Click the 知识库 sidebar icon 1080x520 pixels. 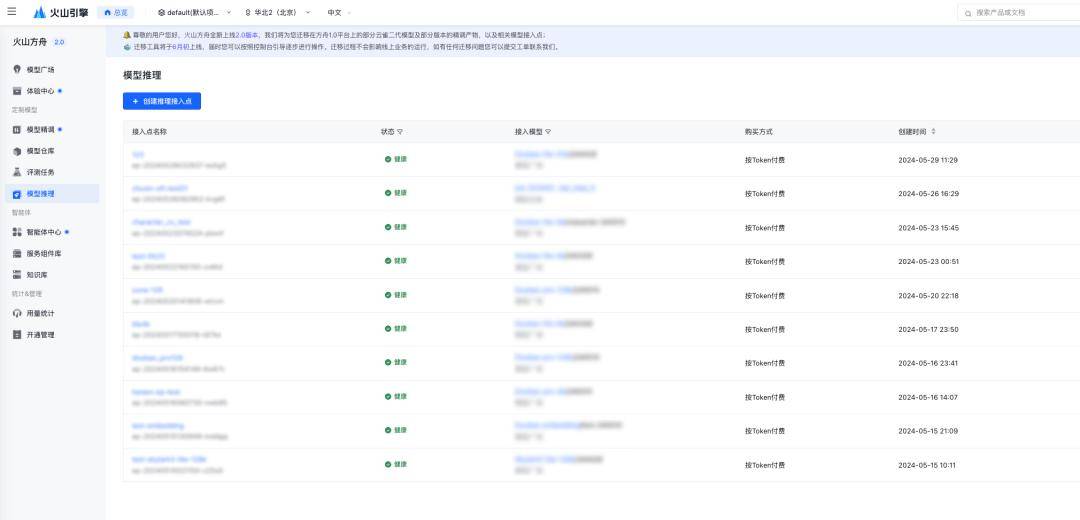click(17, 275)
